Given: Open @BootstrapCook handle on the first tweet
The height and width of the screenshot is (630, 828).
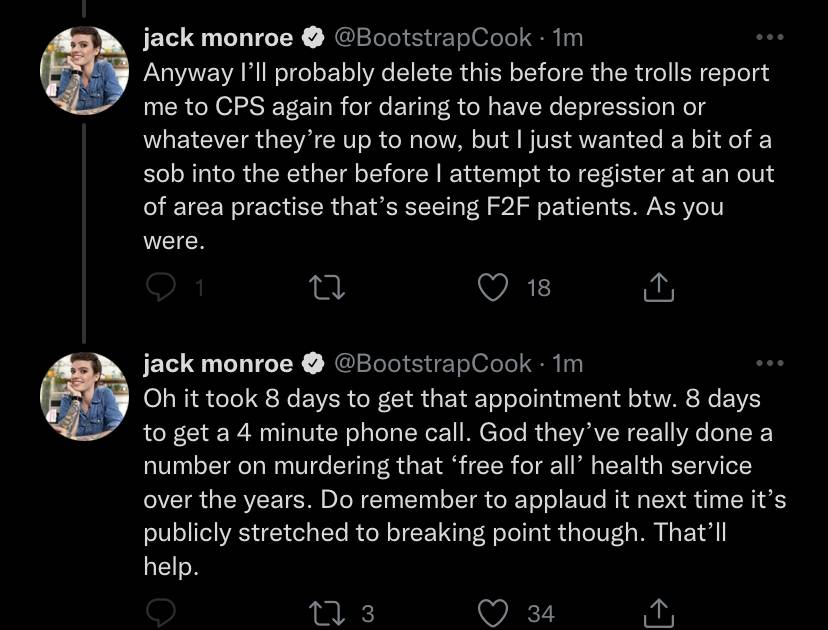Looking at the screenshot, I should [432, 38].
